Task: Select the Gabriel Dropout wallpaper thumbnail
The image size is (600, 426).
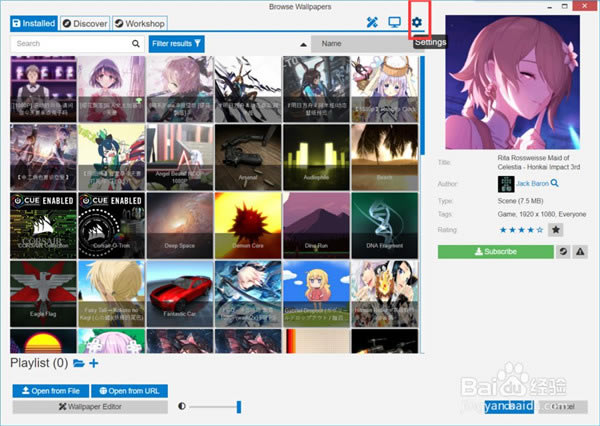Action: coord(316,294)
